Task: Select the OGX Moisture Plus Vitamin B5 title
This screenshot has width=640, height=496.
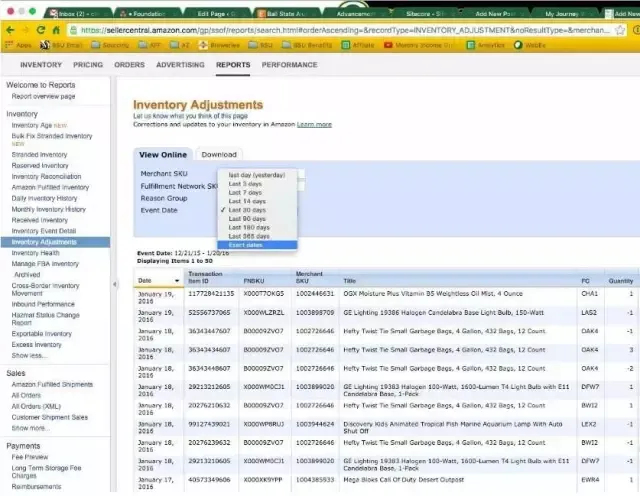Action: tap(433, 294)
